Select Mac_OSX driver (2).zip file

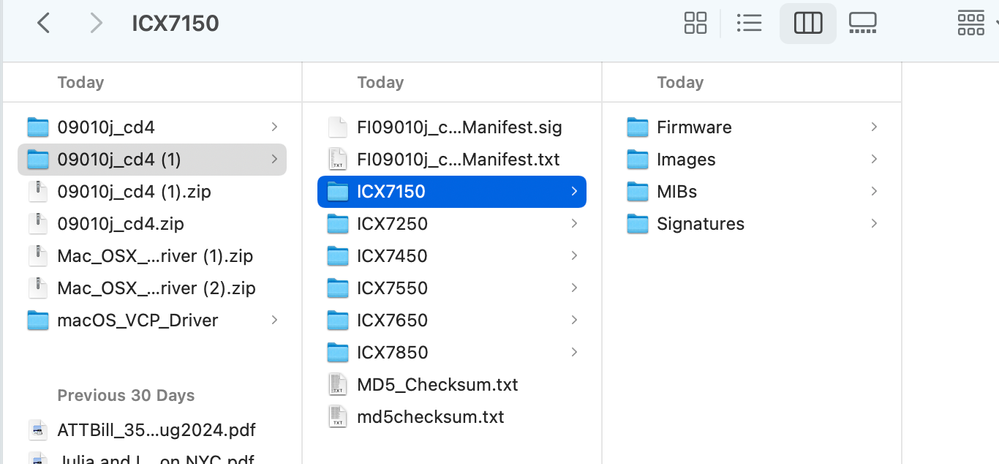156,288
